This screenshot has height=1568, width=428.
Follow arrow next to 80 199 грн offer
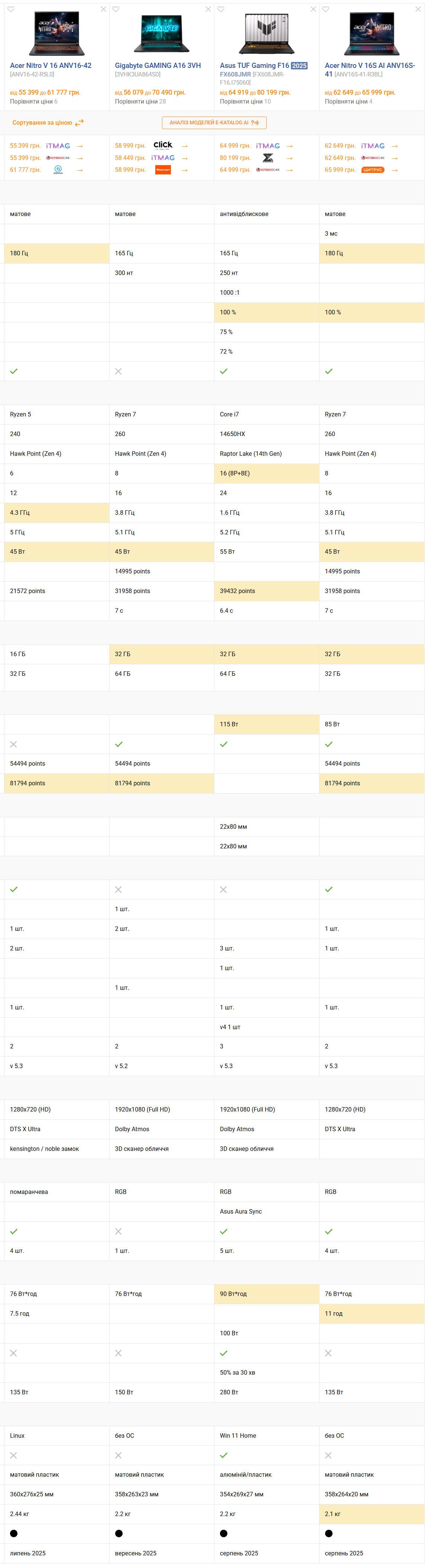click(x=289, y=158)
